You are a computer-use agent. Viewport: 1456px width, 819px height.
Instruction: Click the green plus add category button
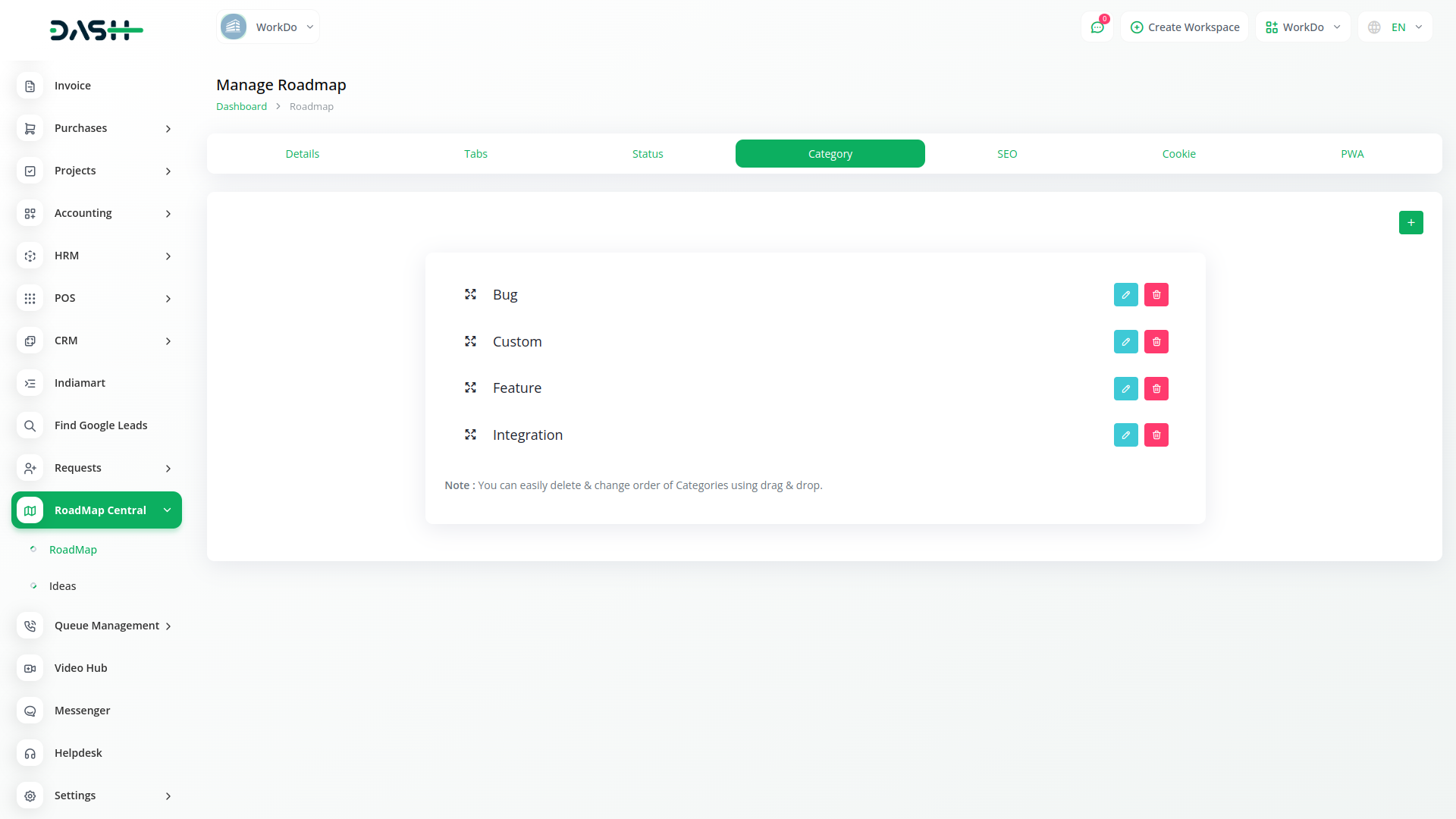[x=1410, y=223]
